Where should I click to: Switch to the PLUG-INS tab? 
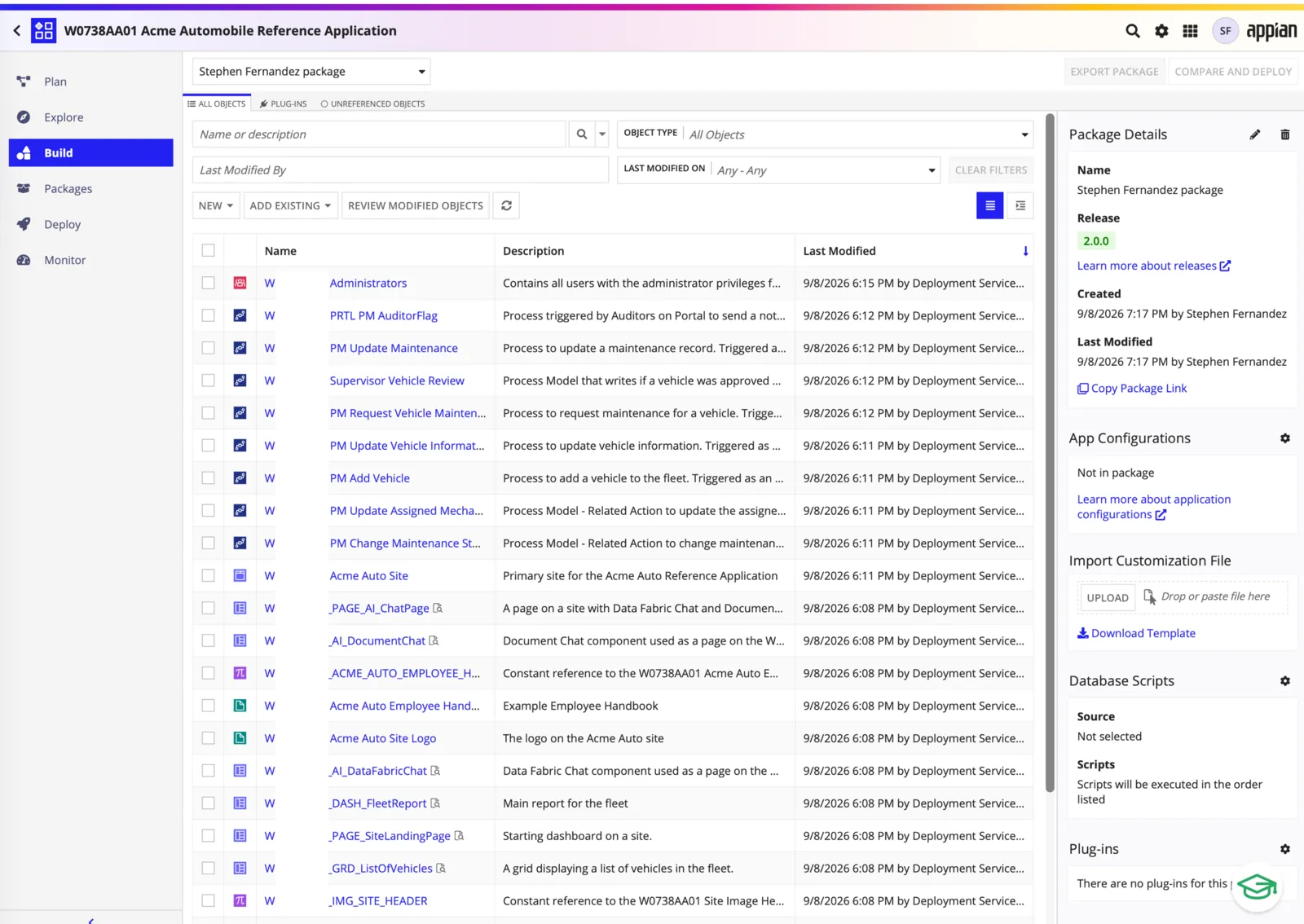284,103
